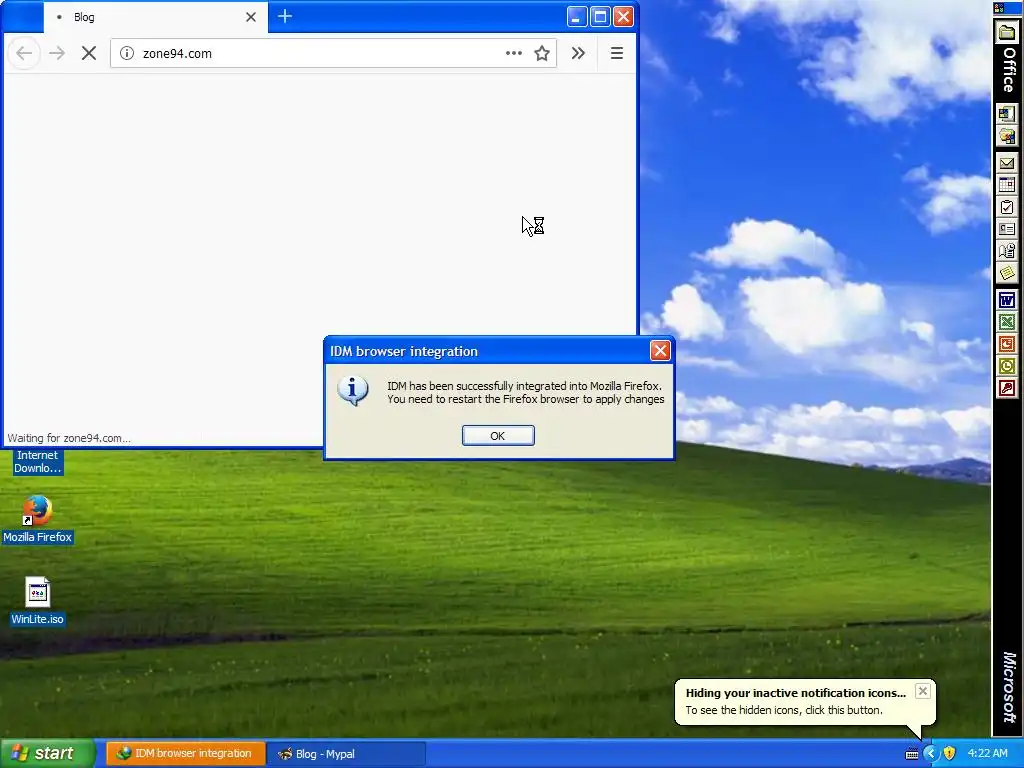Show hidden tray icons arrow
Image resolution: width=1024 pixels, height=768 pixels.
[930, 754]
